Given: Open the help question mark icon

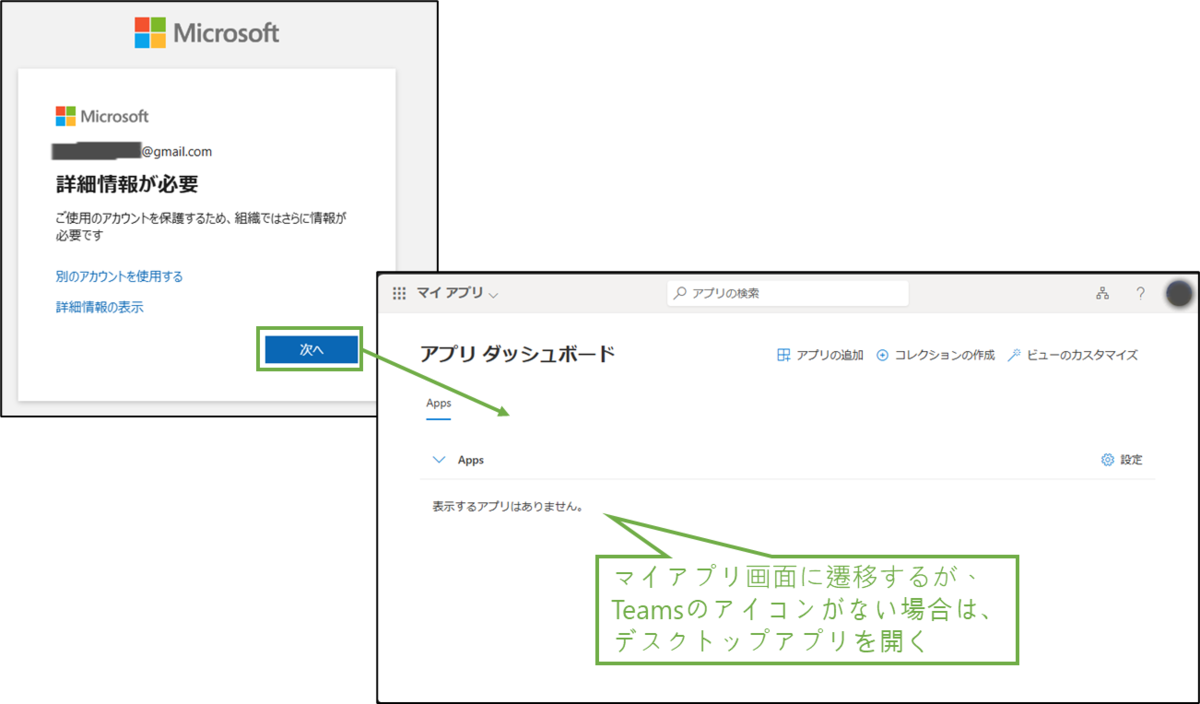Looking at the screenshot, I should (1140, 293).
